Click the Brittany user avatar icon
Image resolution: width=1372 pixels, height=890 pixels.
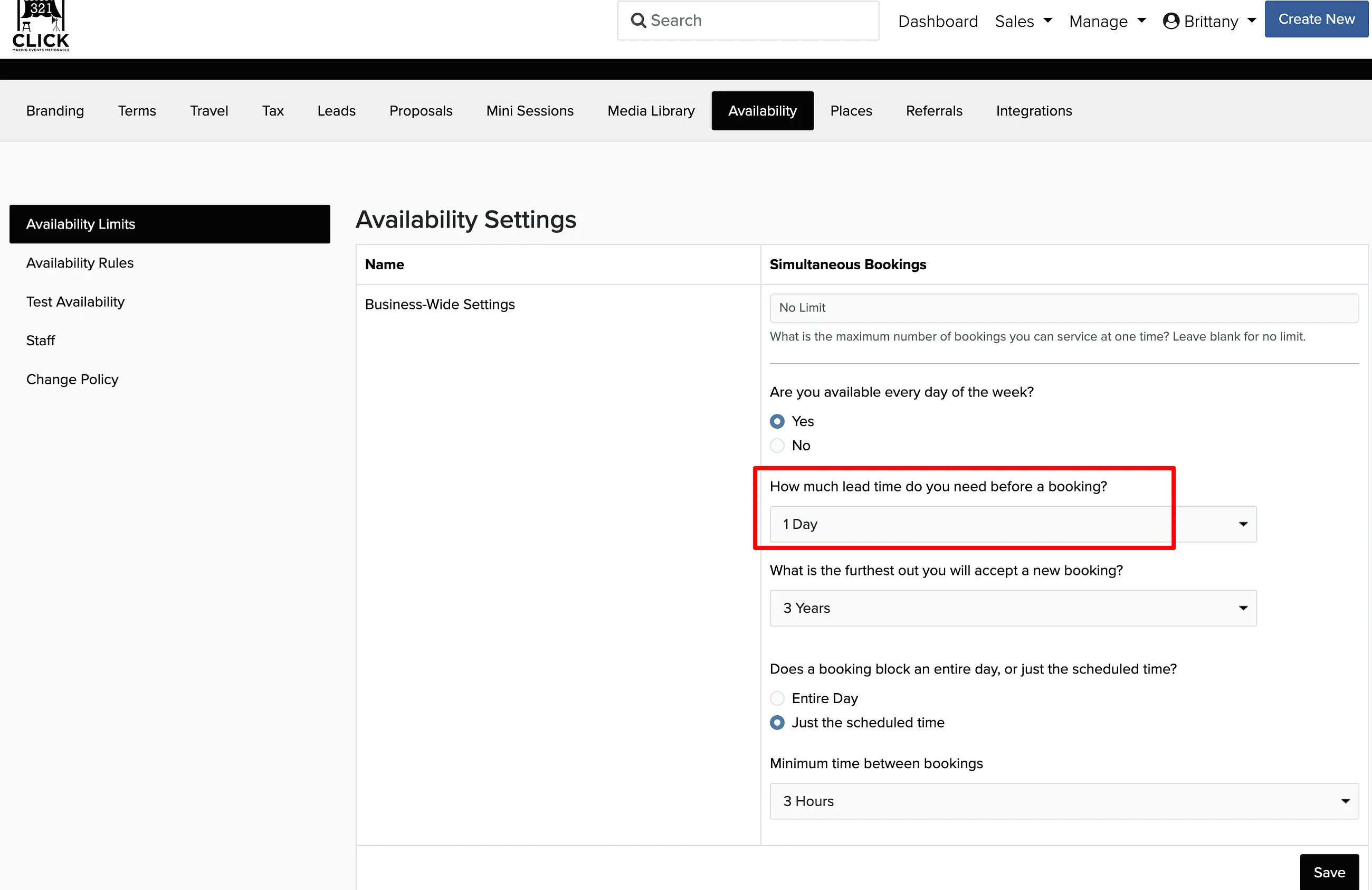[x=1171, y=21]
